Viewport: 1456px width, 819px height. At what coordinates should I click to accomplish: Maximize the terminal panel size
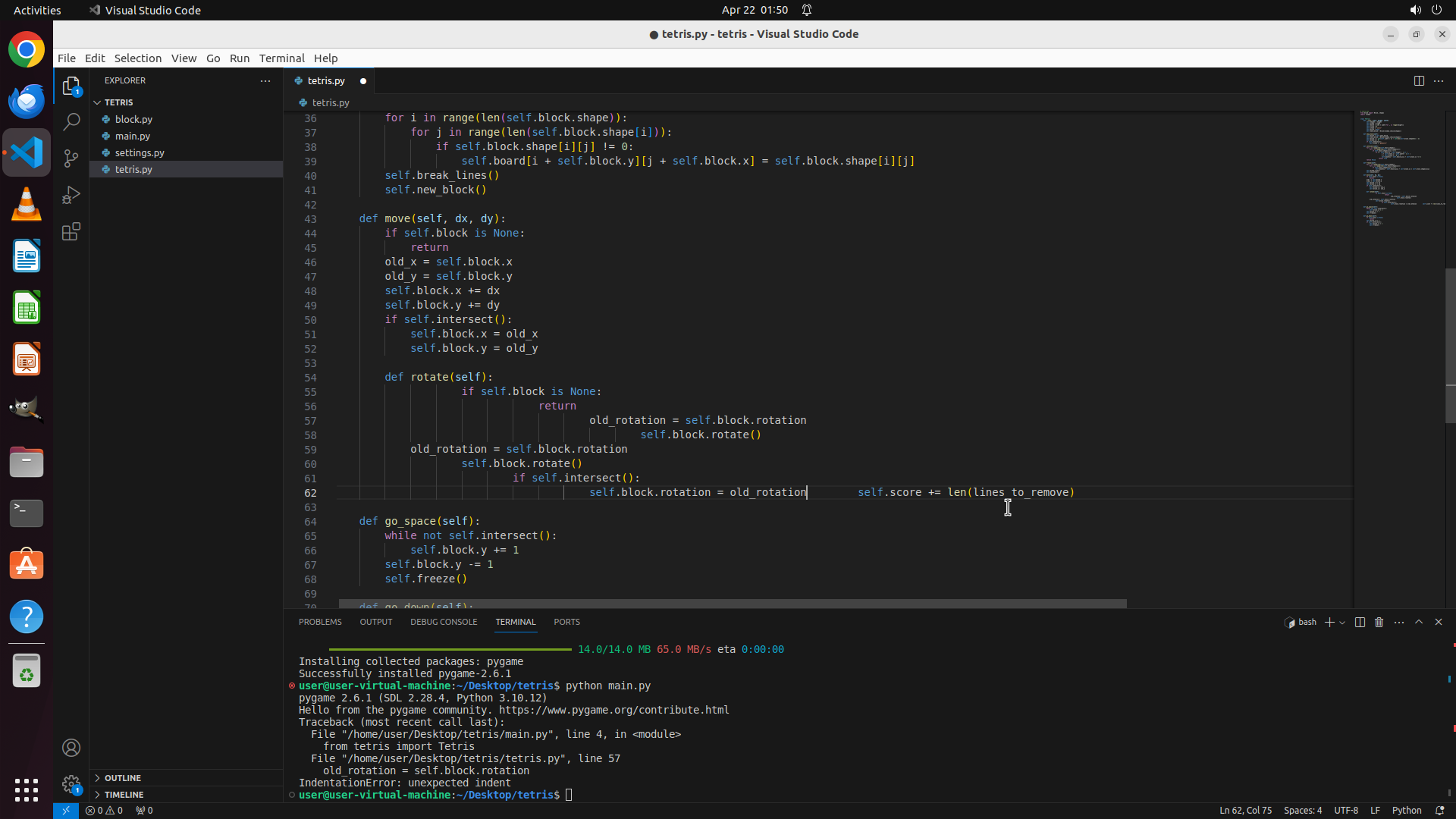coord(1419,622)
